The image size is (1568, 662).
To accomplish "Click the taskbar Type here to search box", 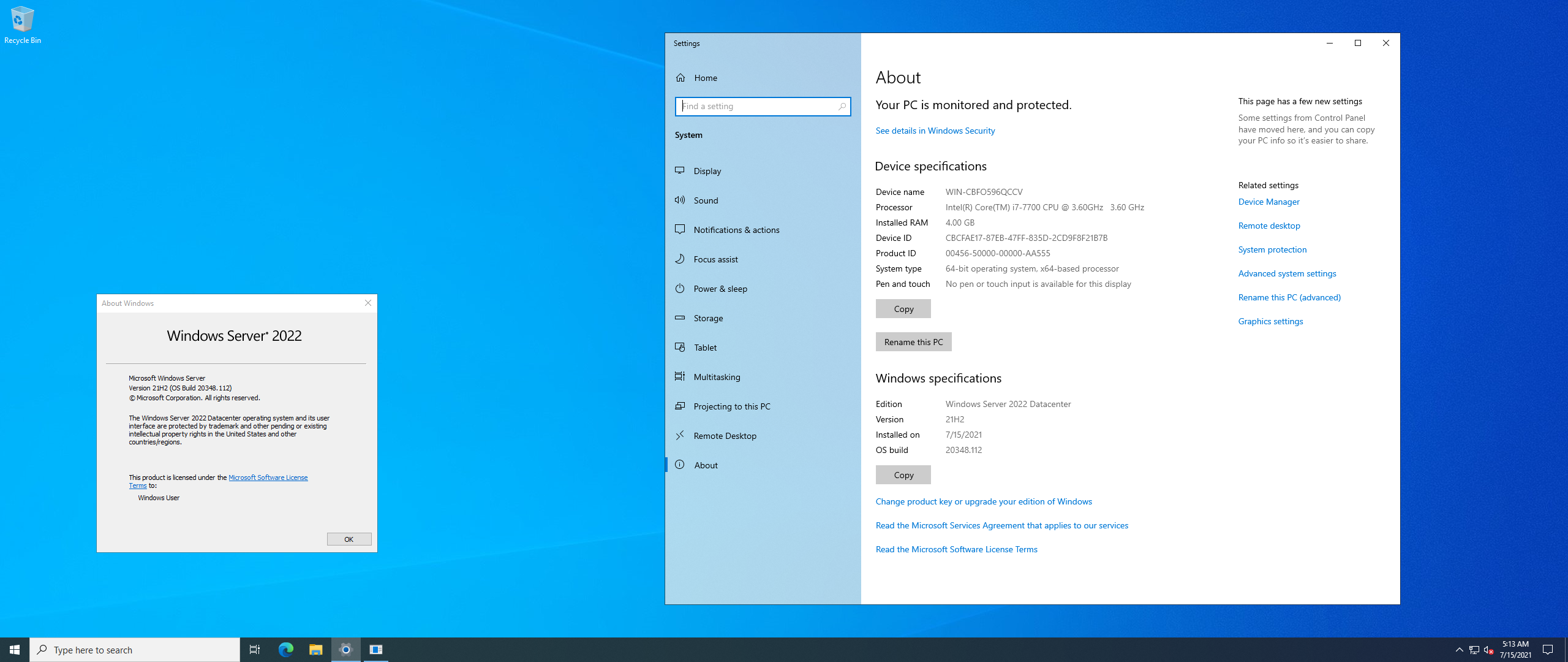I will click(135, 650).
